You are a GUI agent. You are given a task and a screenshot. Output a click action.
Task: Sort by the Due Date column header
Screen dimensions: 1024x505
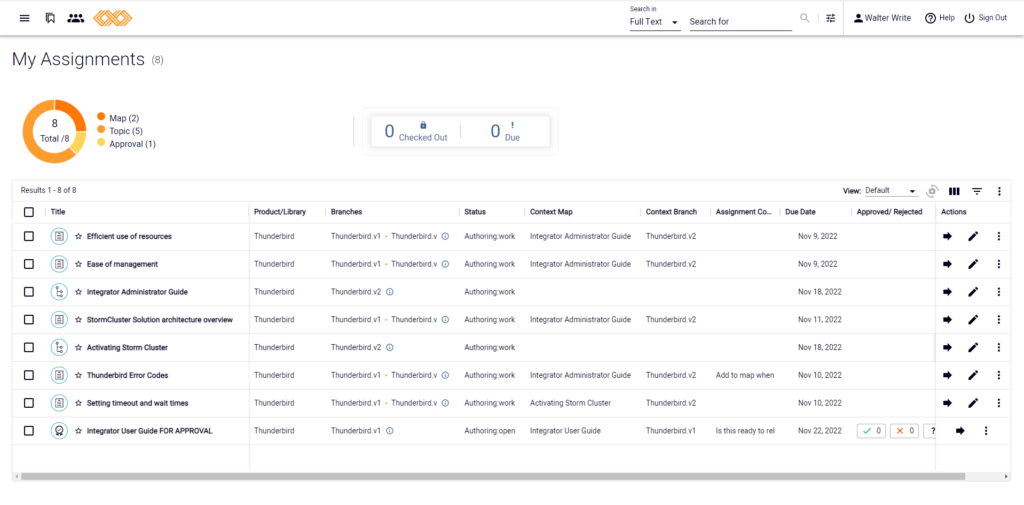[800, 212]
